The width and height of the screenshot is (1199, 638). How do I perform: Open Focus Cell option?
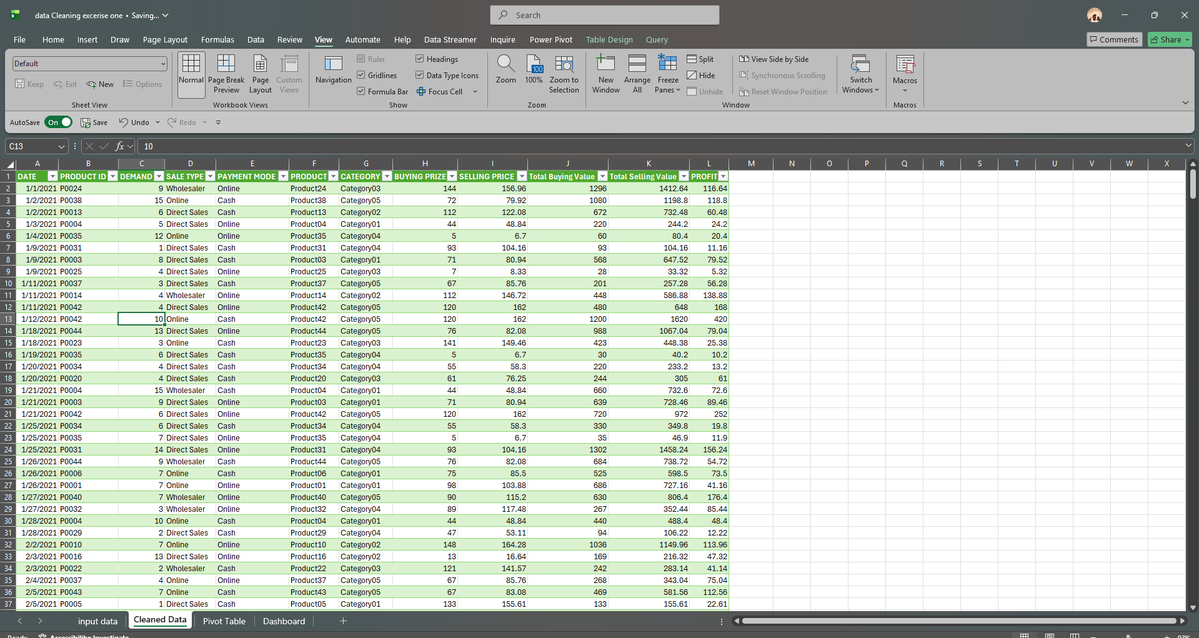440,92
